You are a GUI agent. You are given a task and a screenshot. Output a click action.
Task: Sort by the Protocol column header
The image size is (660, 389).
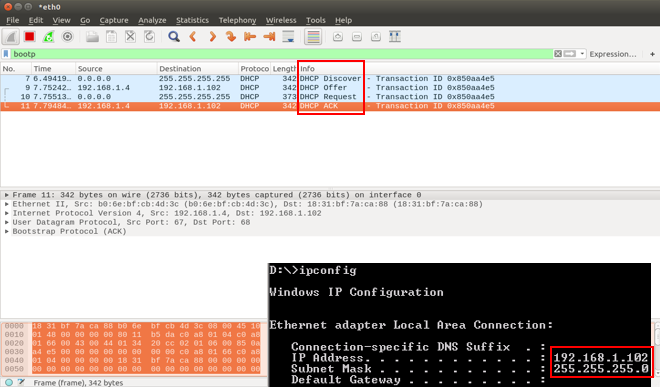pyautogui.click(x=254, y=69)
